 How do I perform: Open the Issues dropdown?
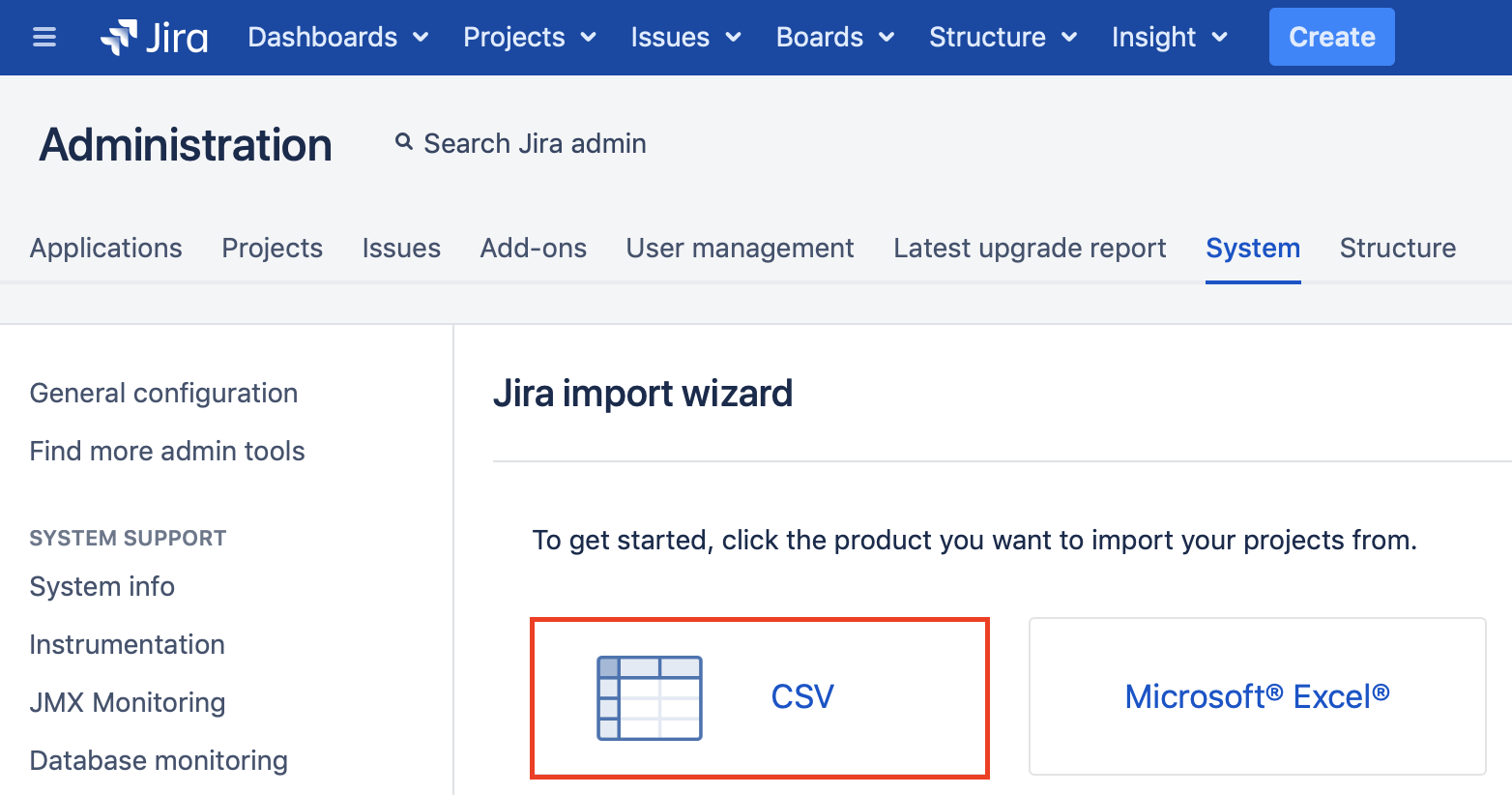(684, 37)
